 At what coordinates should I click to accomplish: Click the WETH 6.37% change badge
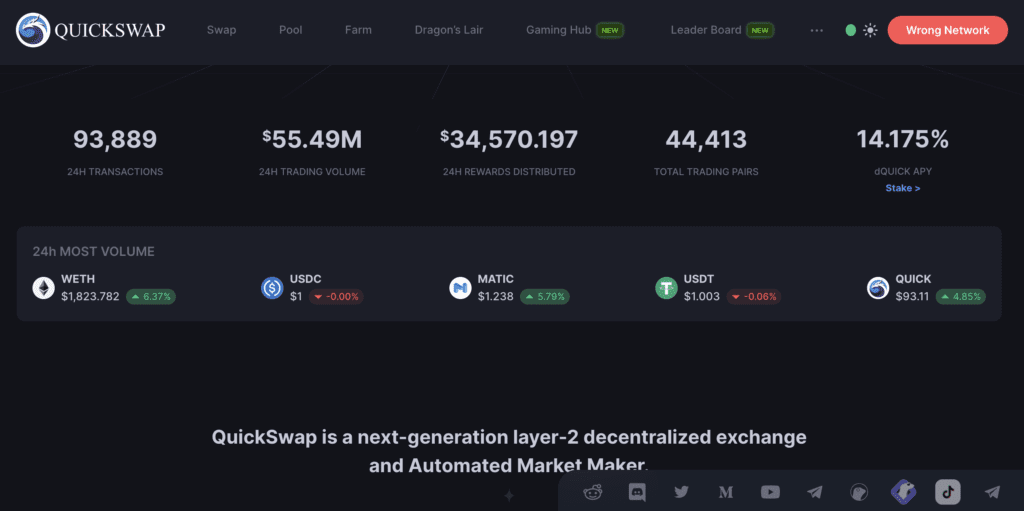point(151,297)
